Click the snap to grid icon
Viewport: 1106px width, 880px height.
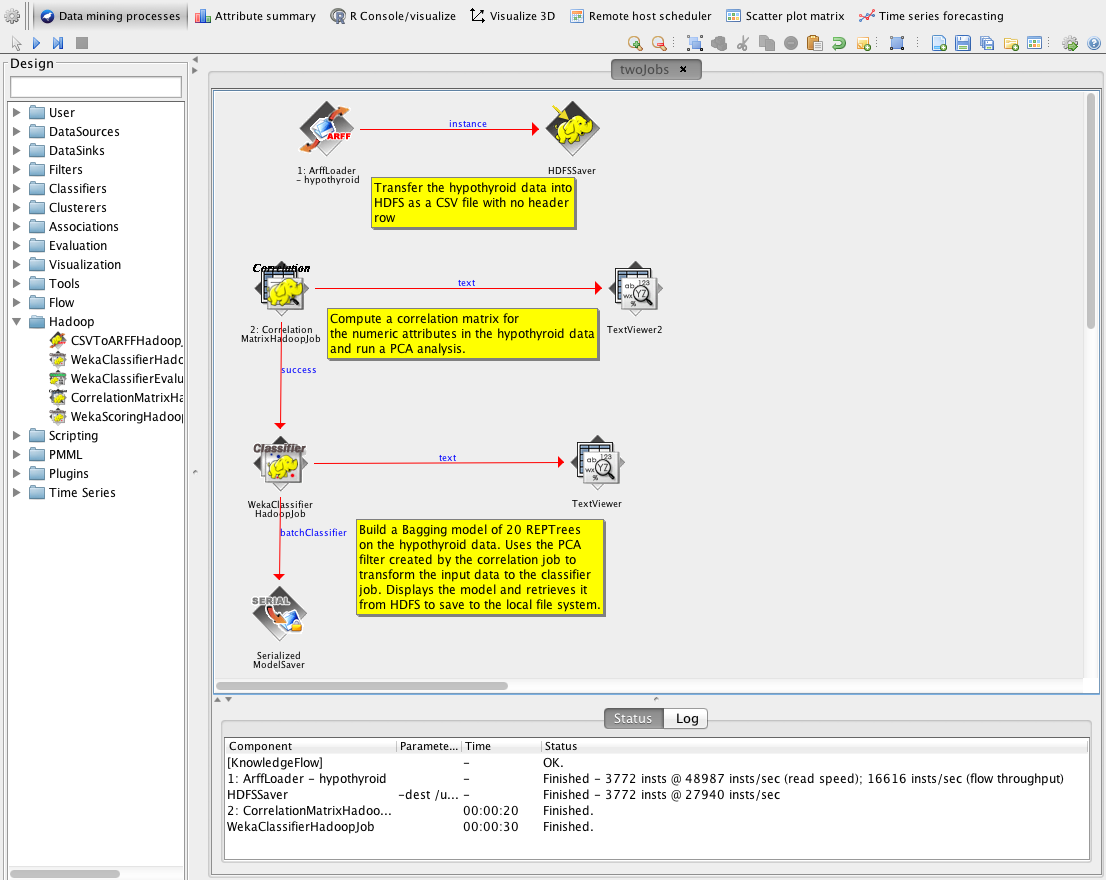(897, 44)
